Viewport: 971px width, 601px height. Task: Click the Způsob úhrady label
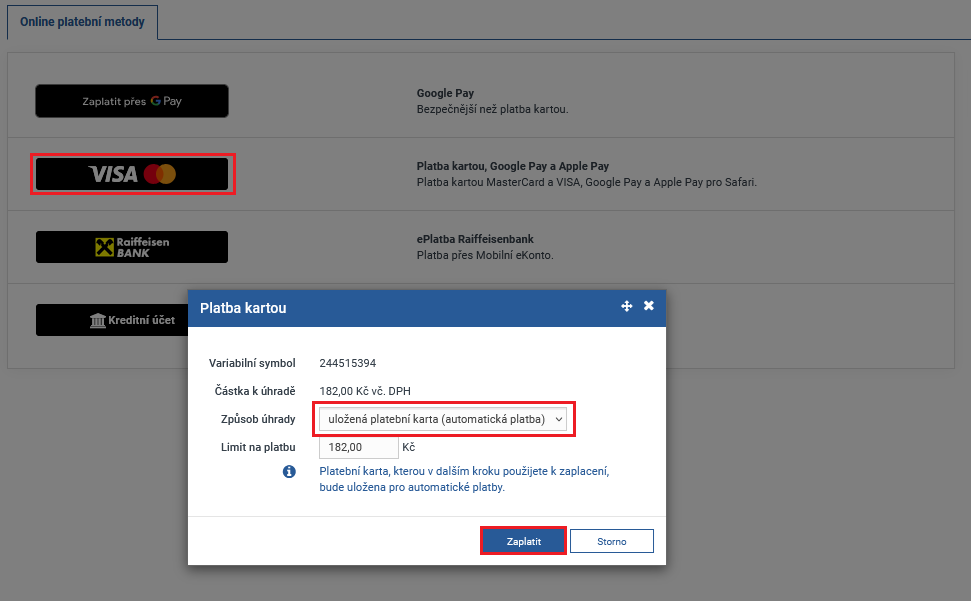[x=258, y=419]
